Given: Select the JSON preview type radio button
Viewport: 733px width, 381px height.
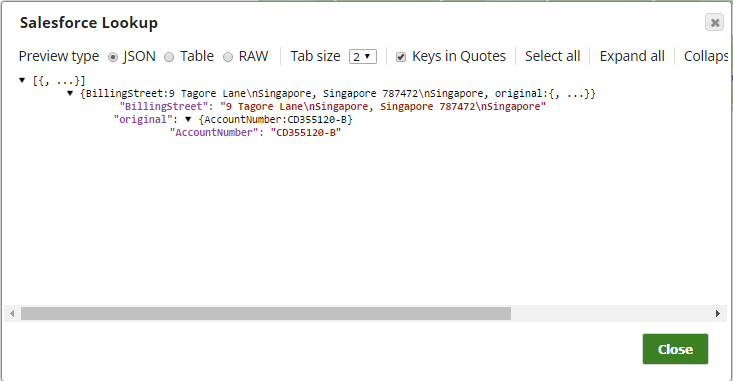Looking at the screenshot, I should 113,57.
